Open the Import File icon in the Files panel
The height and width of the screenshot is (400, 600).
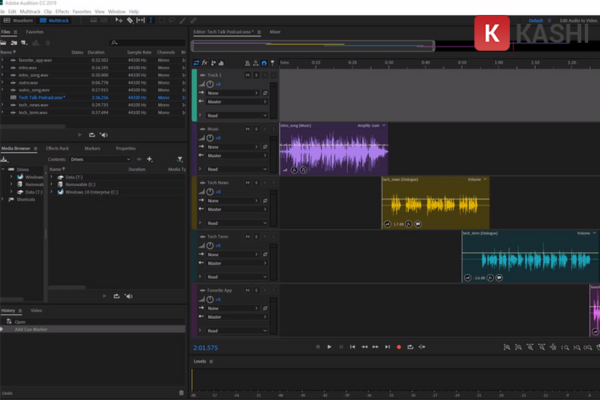point(14,43)
